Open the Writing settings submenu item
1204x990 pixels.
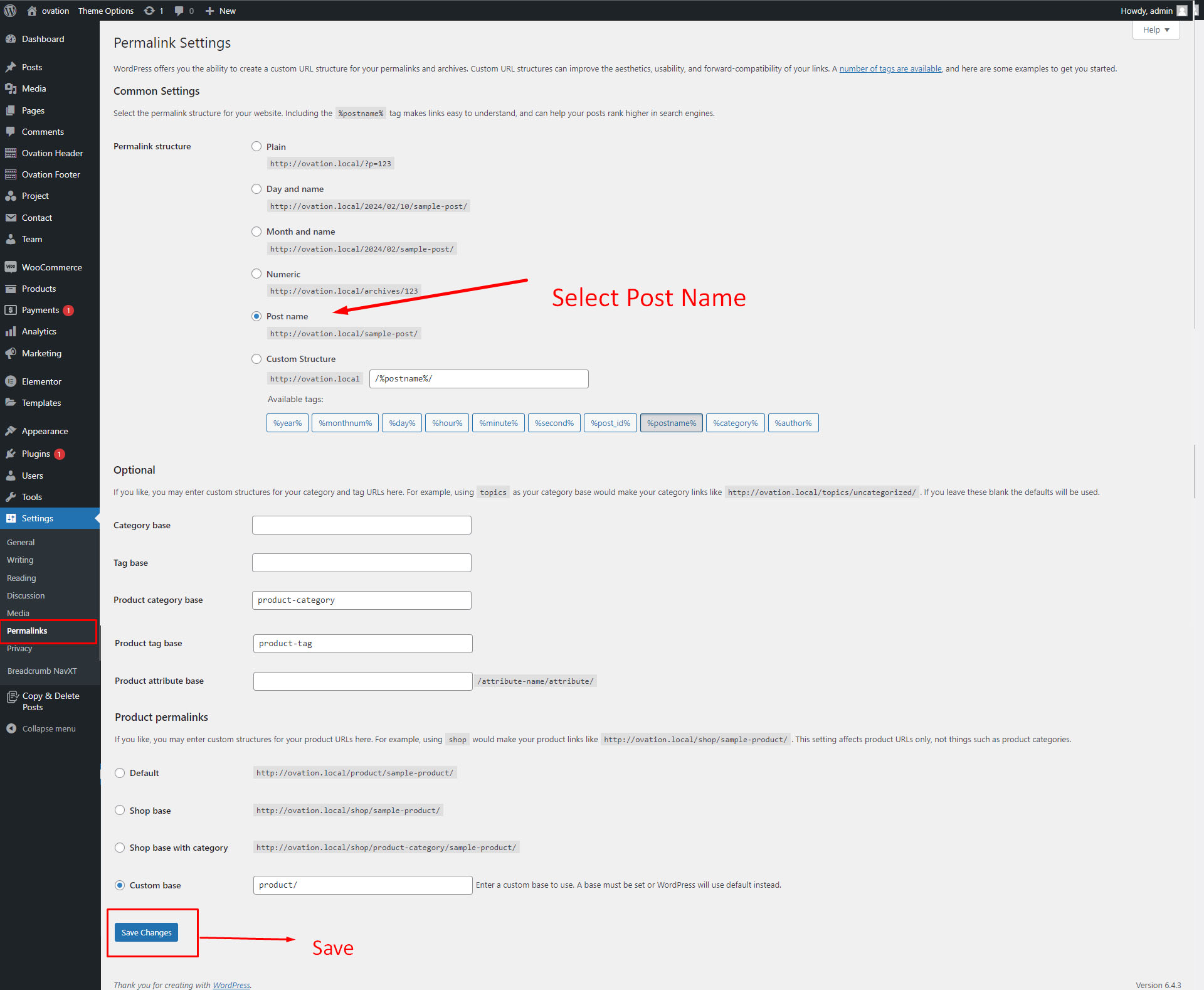(20, 560)
